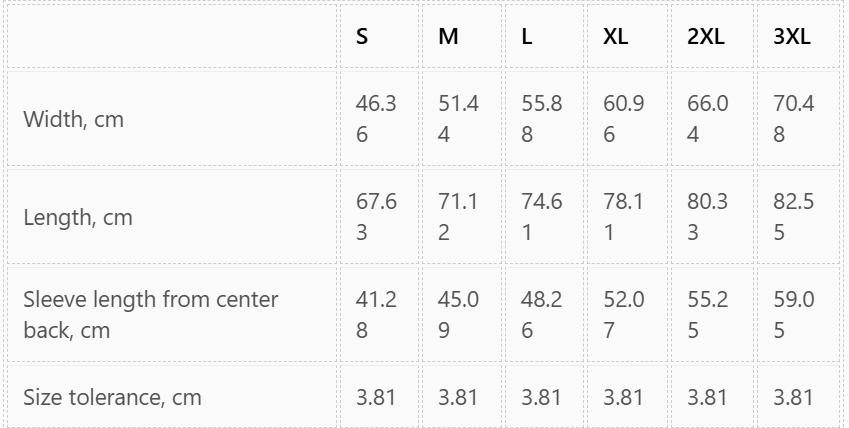Viewport: 849px width, 428px height.
Task: Click the "Width, cm" row label
Action: pyautogui.click(x=73, y=119)
